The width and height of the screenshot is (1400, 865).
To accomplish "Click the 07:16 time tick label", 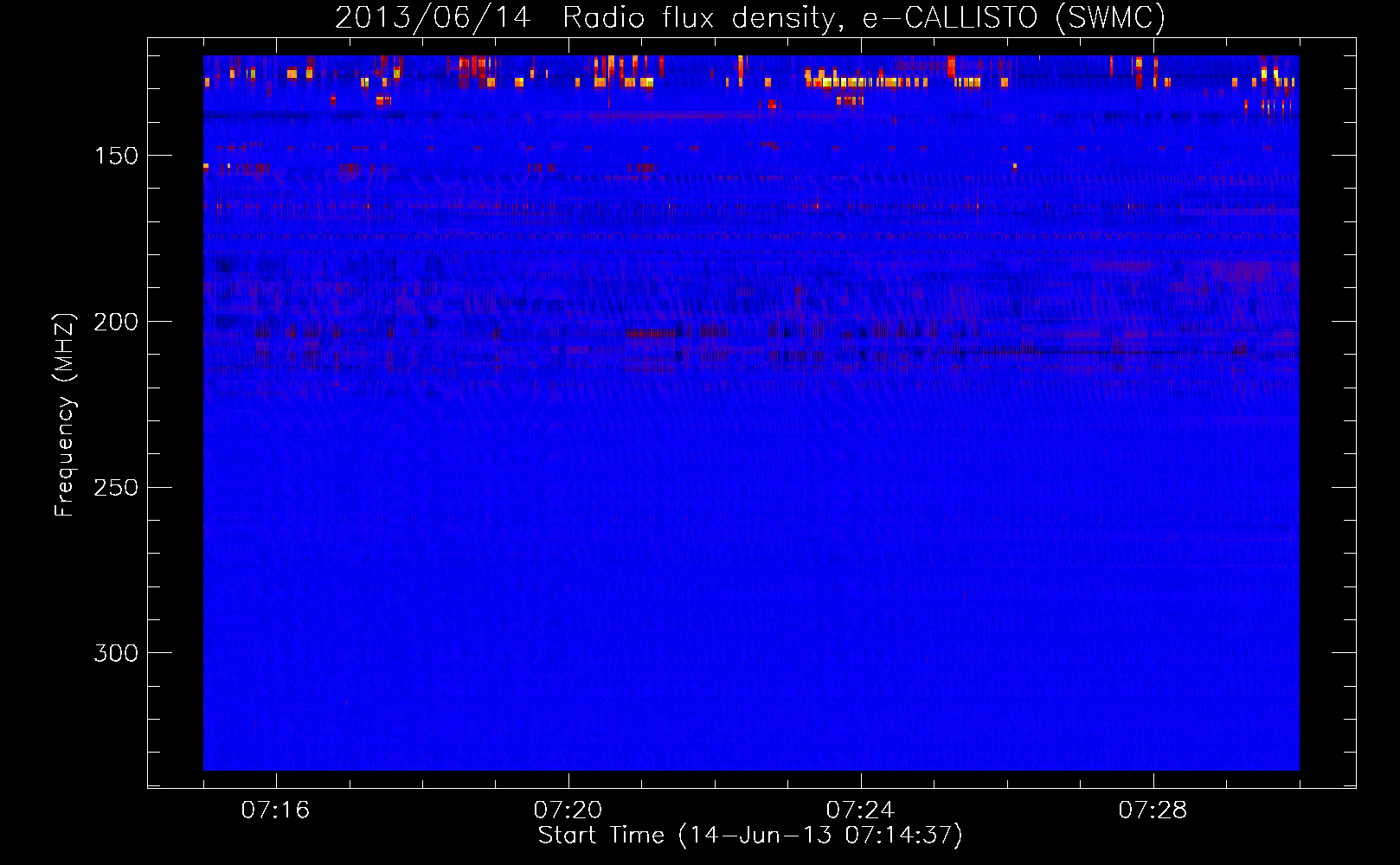I will [275, 811].
